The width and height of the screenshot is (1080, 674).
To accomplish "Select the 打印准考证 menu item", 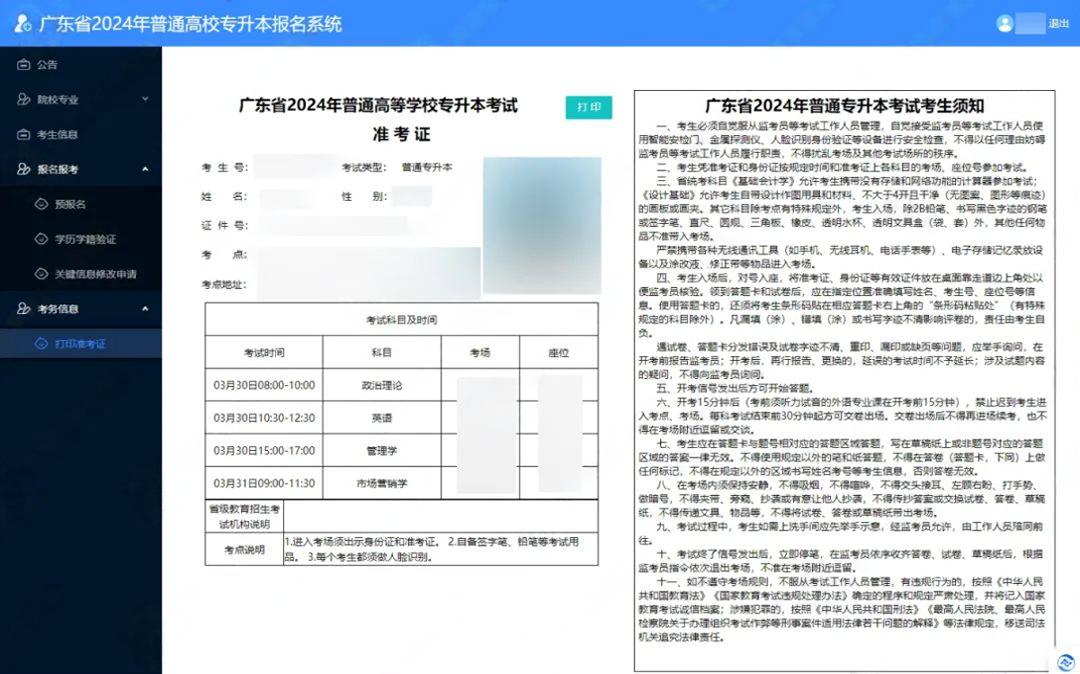I will [x=80, y=344].
